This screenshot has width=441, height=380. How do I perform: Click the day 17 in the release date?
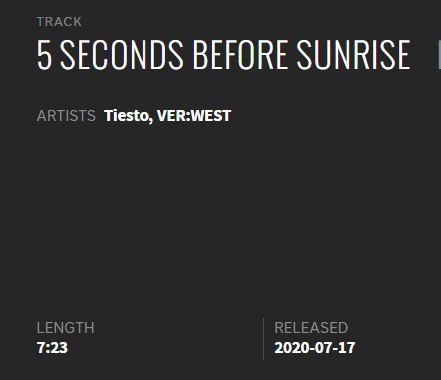[347, 348]
